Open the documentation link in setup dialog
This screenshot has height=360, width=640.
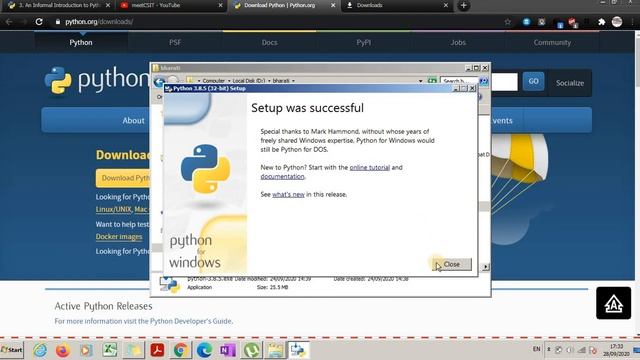(282, 176)
